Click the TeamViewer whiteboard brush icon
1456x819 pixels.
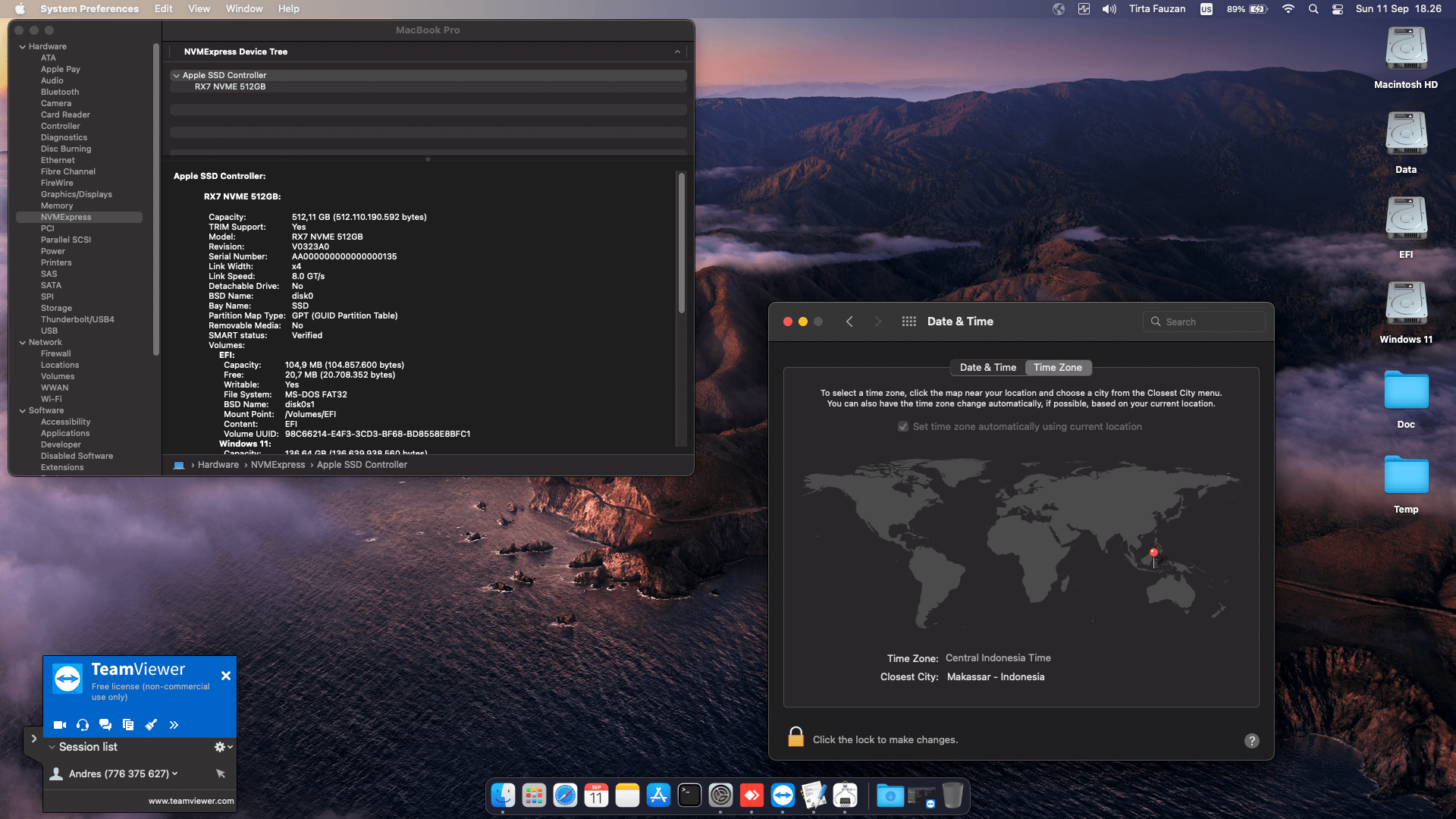click(x=151, y=725)
